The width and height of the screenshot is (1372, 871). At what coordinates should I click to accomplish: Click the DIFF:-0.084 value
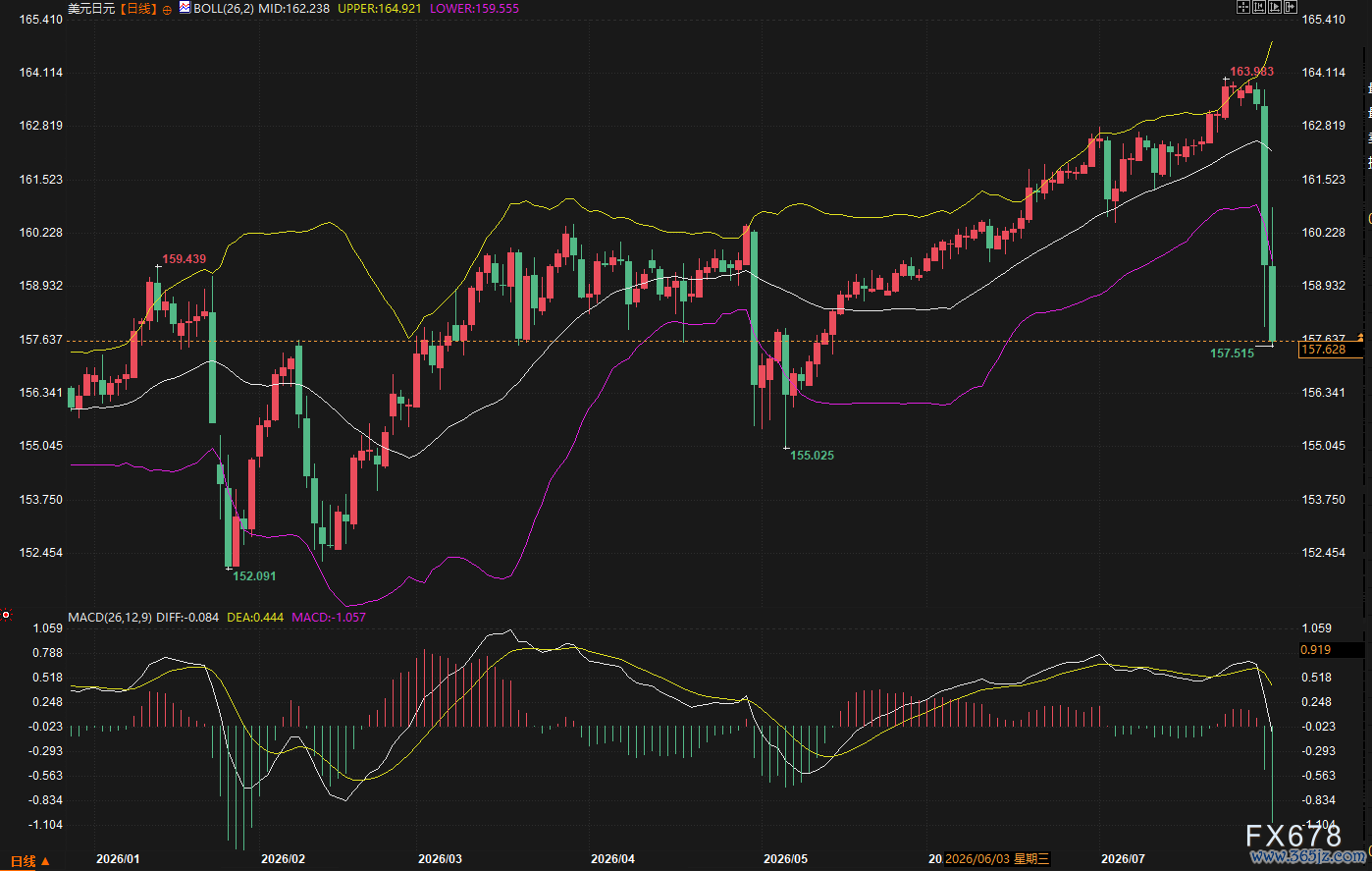[x=187, y=618]
